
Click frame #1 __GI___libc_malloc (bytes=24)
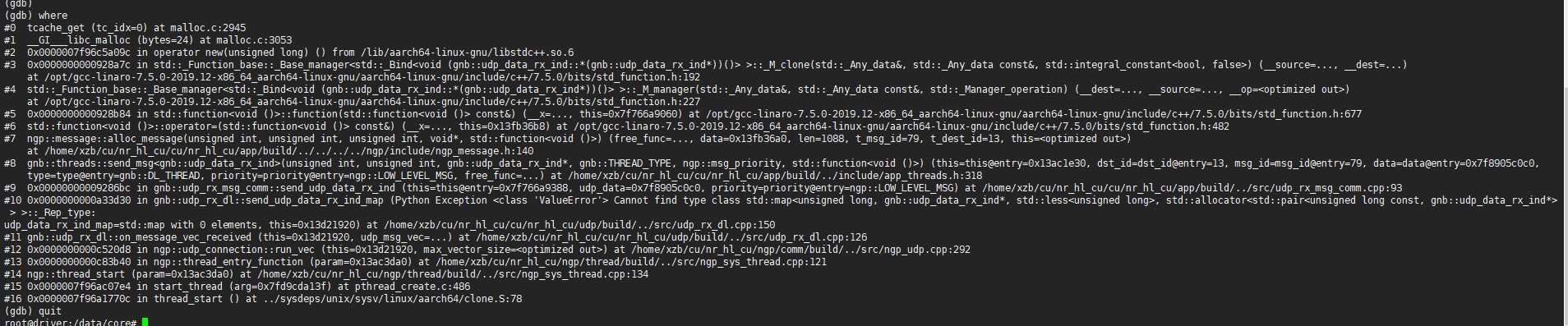[148, 40]
